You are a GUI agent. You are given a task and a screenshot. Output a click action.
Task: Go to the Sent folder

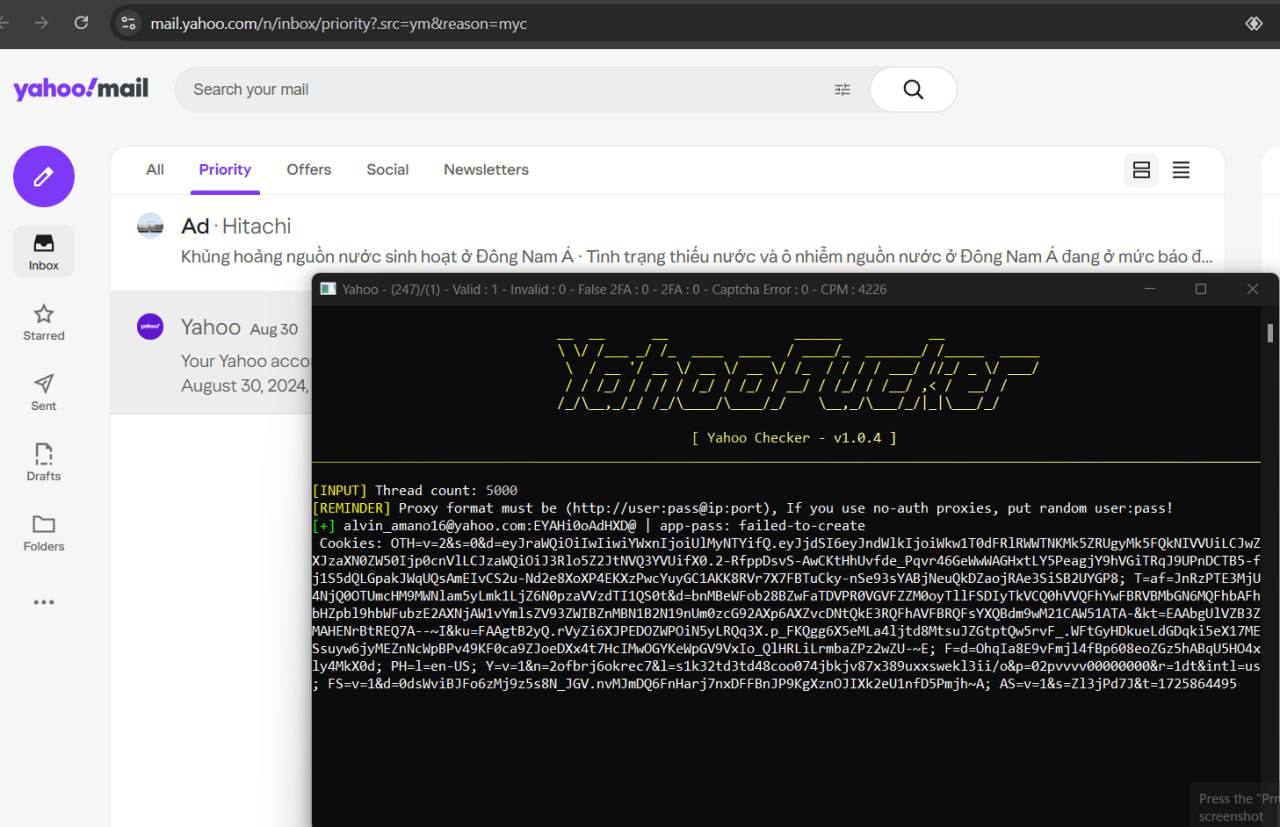point(43,392)
